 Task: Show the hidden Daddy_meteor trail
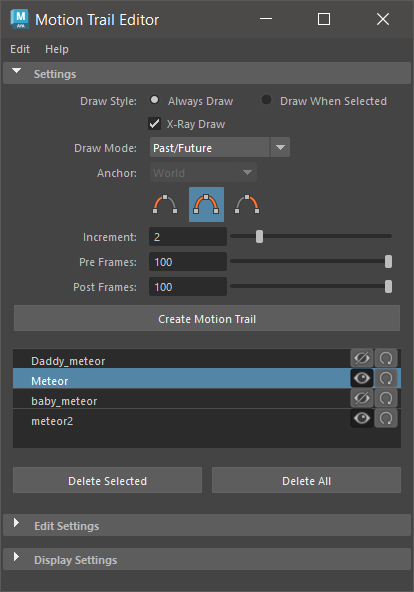coord(362,358)
